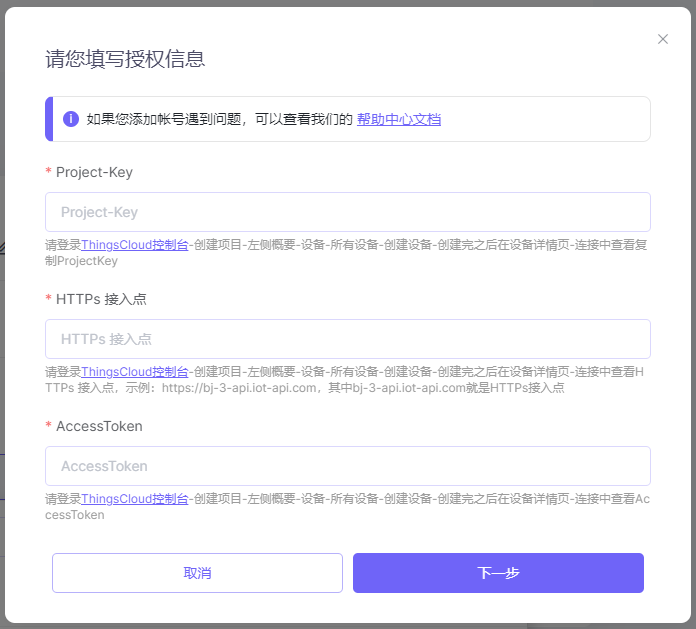The width and height of the screenshot is (696, 629).
Task: Open ThingsCloud控制台 link below HTTPs 接入点 field
Action: (x=135, y=372)
